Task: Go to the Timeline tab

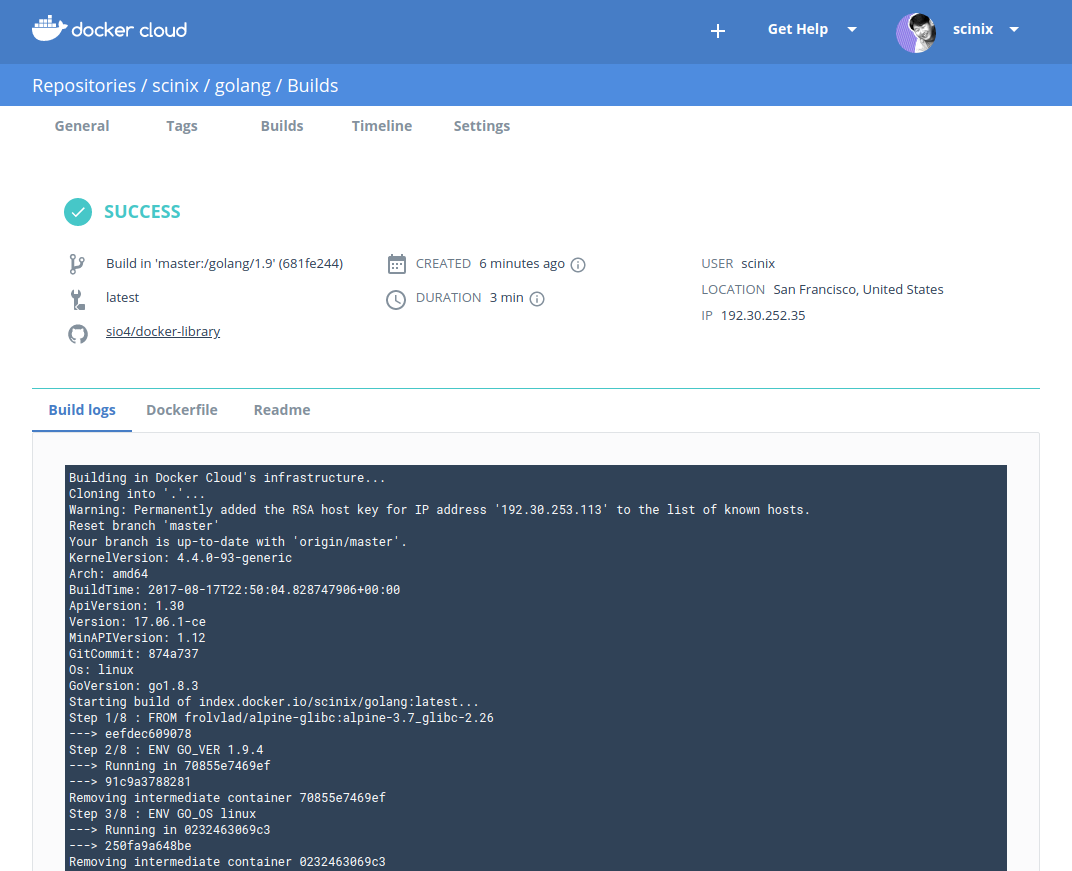Action: tap(382, 126)
